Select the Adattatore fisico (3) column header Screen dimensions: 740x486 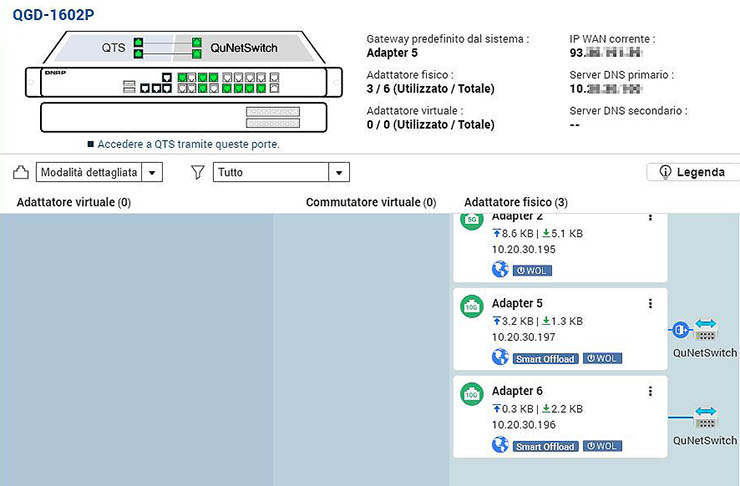(516, 202)
